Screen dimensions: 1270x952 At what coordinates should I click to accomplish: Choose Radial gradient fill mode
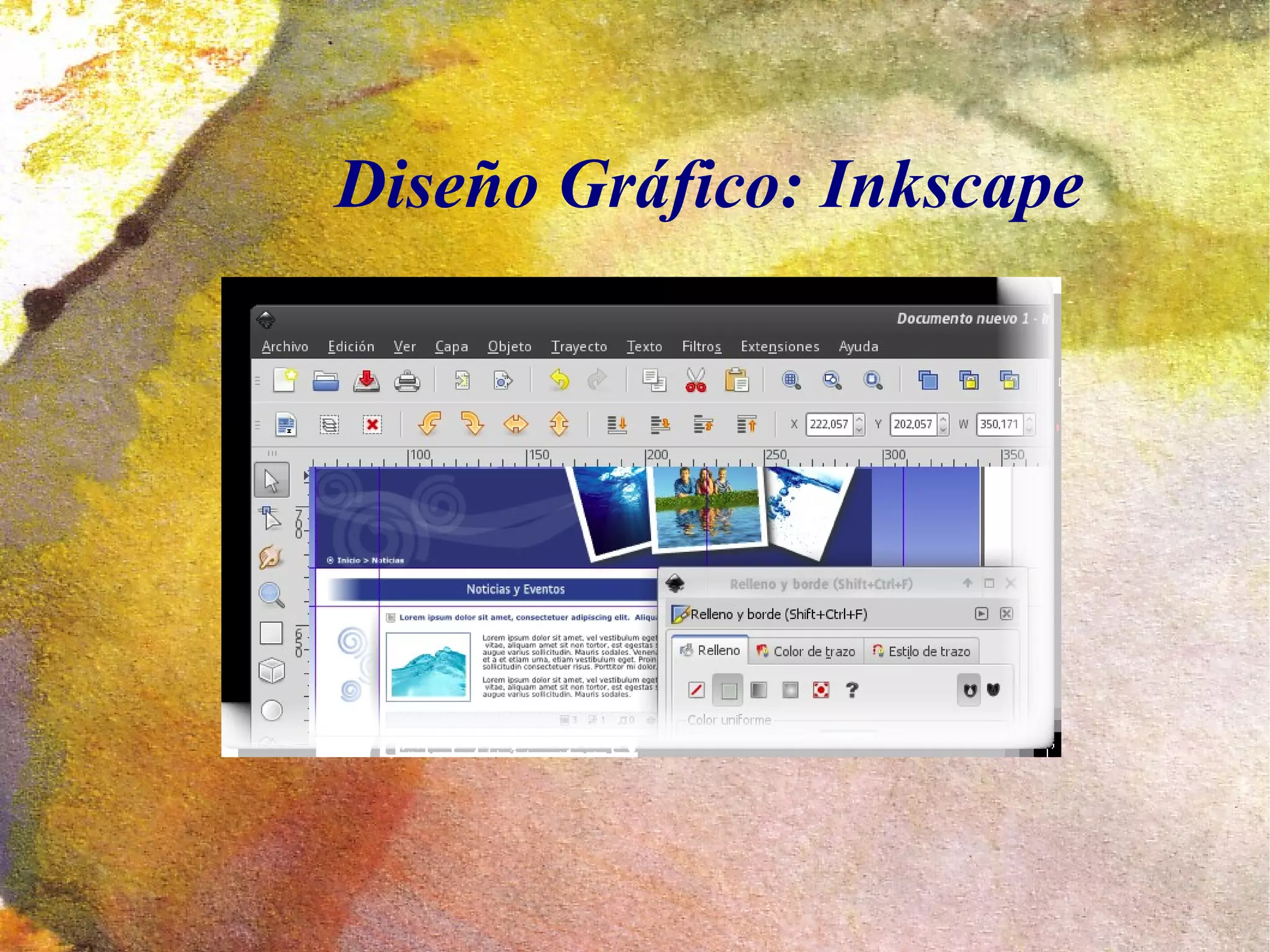coord(790,690)
